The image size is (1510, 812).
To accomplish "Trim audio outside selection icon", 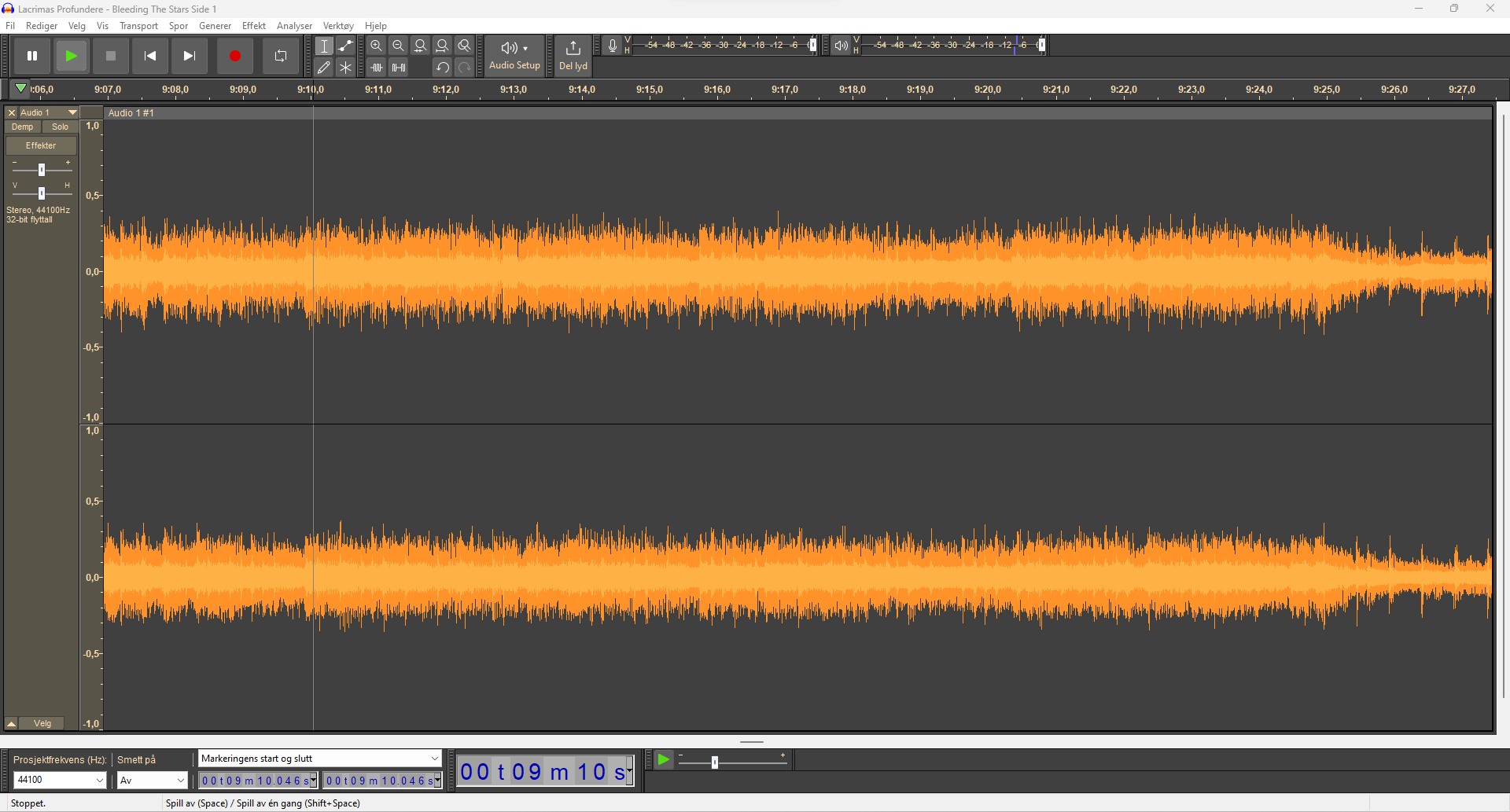I will tap(377, 68).
